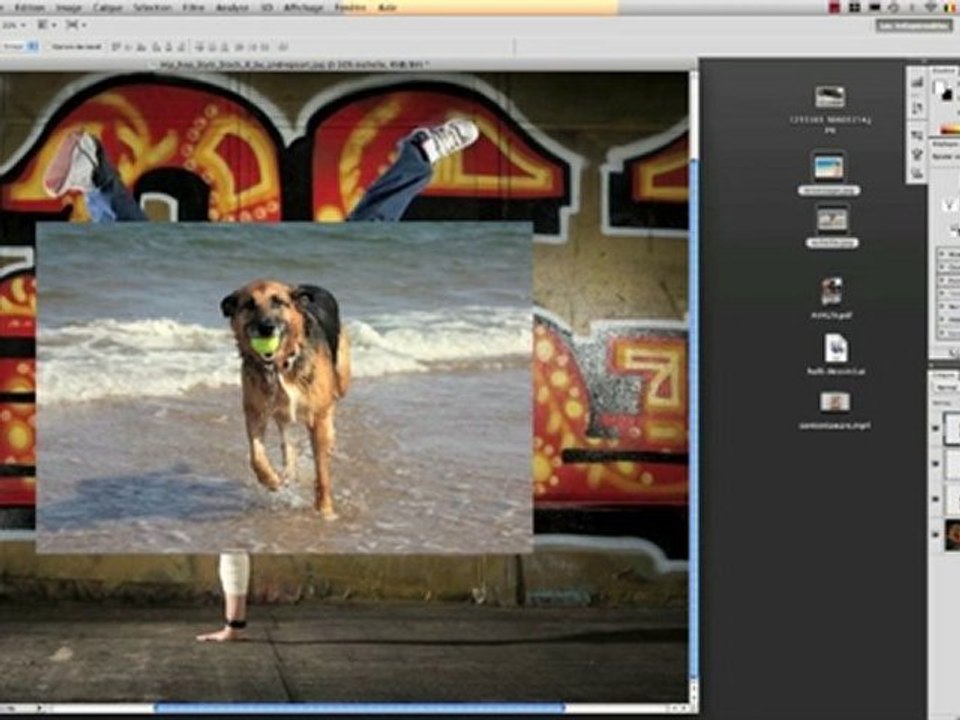Distribute horizontal centers in options bar
The width and height of the screenshot is (960, 720).
pos(252,47)
